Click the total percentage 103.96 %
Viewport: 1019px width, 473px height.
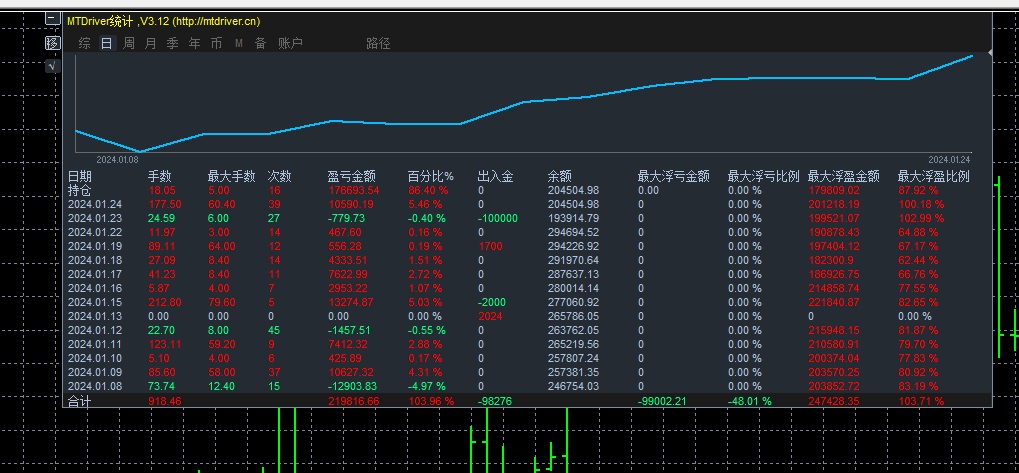[432, 402]
